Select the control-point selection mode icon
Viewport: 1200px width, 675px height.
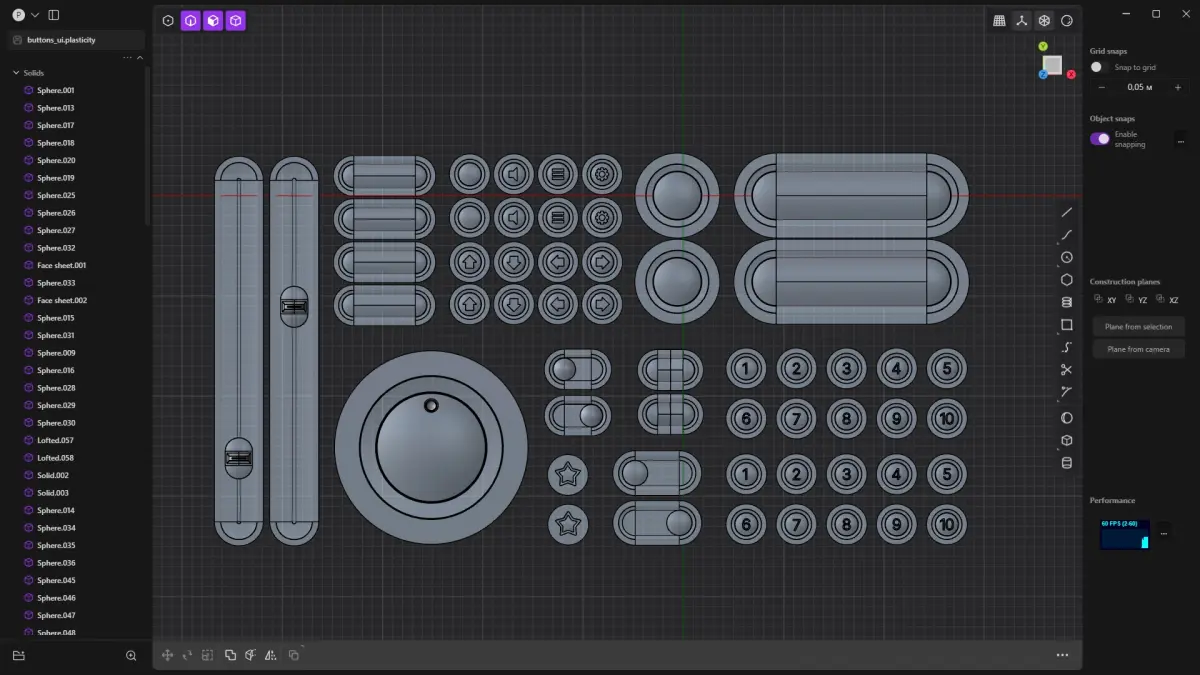[x=168, y=20]
